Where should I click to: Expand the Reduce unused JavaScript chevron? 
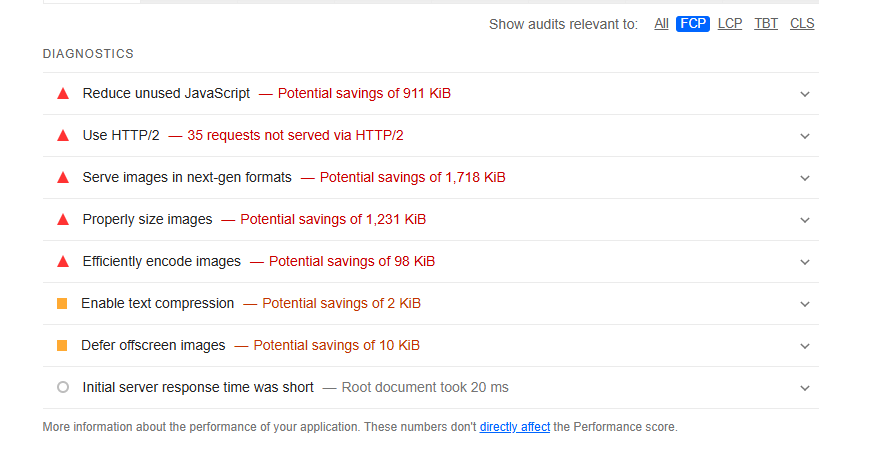805,94
